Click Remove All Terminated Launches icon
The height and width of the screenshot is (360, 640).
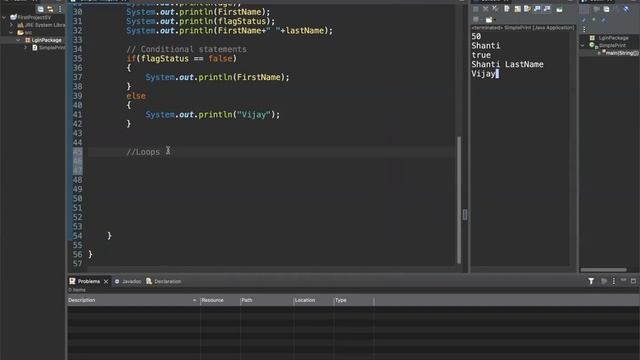coord(495,9)
